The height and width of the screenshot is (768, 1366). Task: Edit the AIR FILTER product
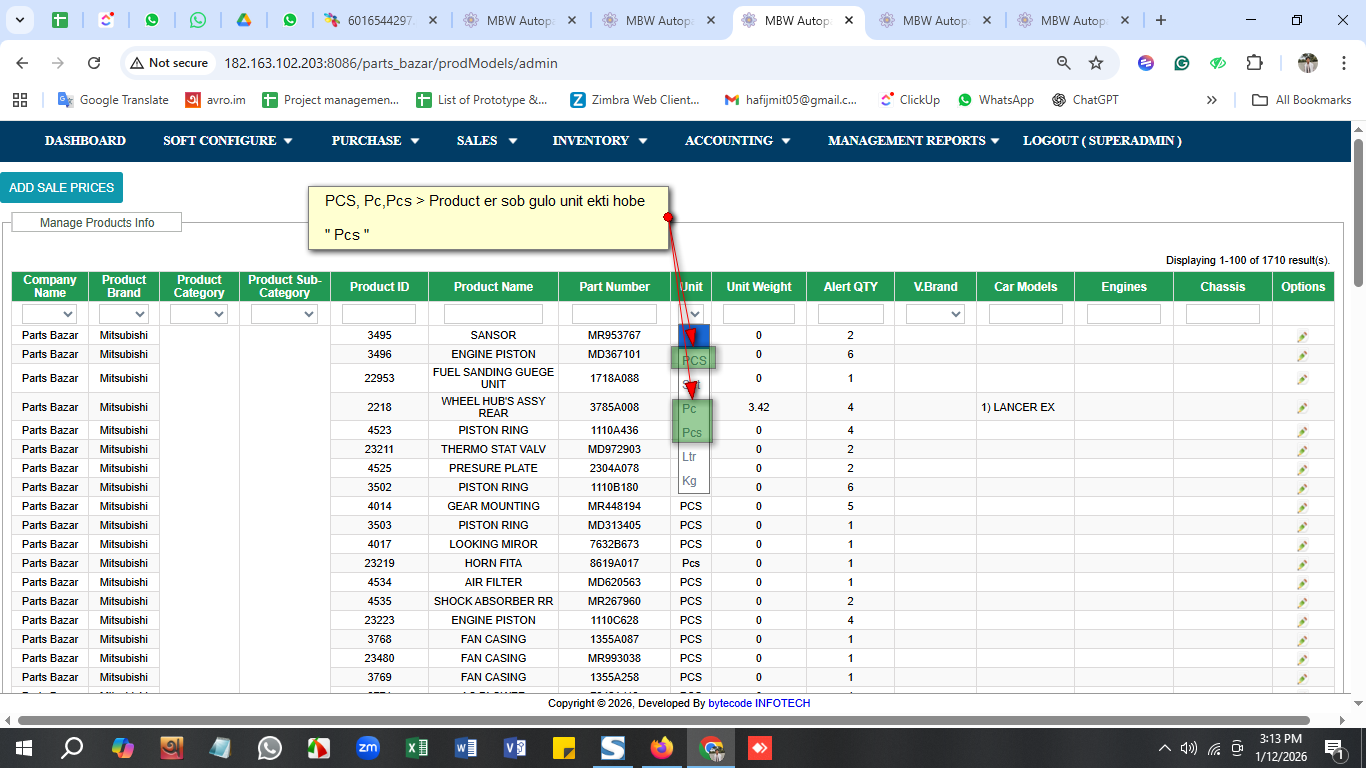click(x=1302, y=583)
